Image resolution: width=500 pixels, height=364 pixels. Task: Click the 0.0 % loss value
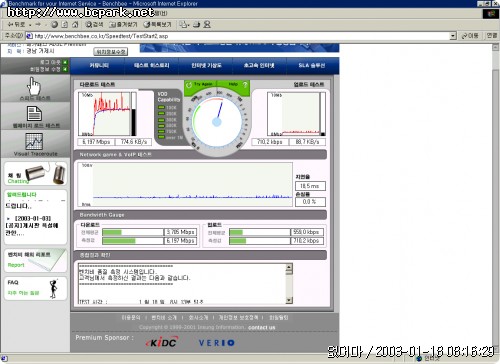point(310,202)
